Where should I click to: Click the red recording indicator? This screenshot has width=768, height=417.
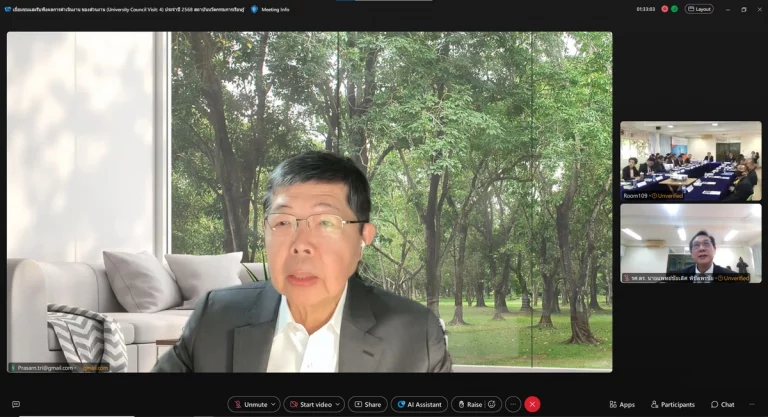coord(664,9)
